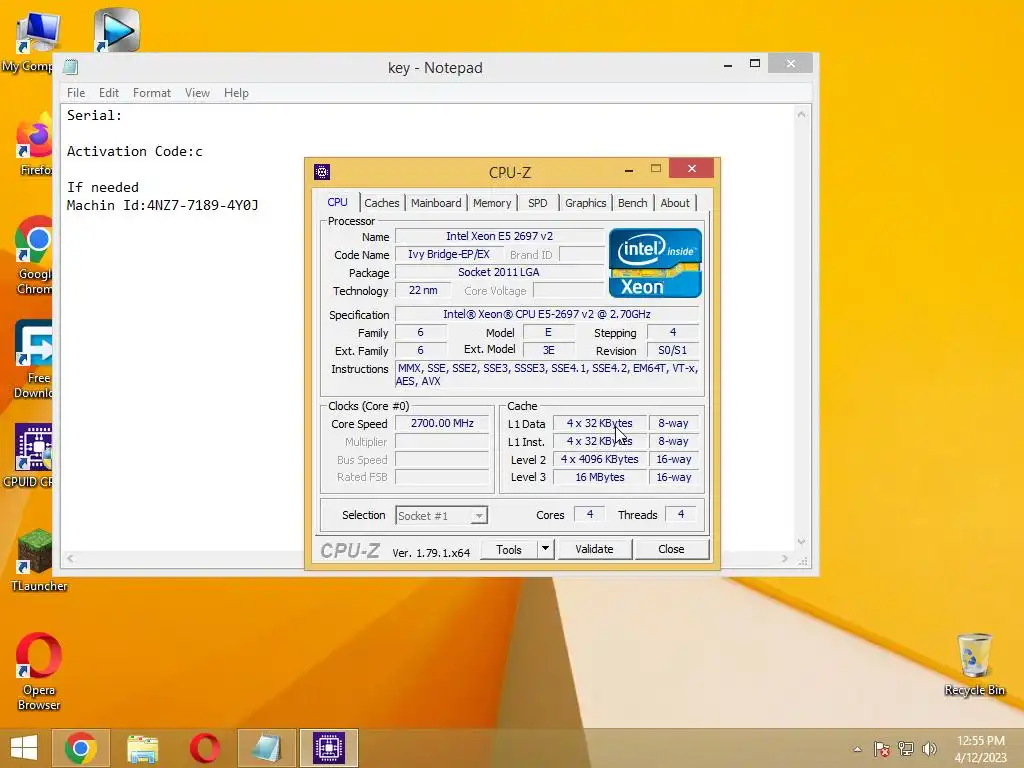This screenshot has width=1024, height=768.
Task: Switch to the Mainboard tab
Action: click(436, 203)
